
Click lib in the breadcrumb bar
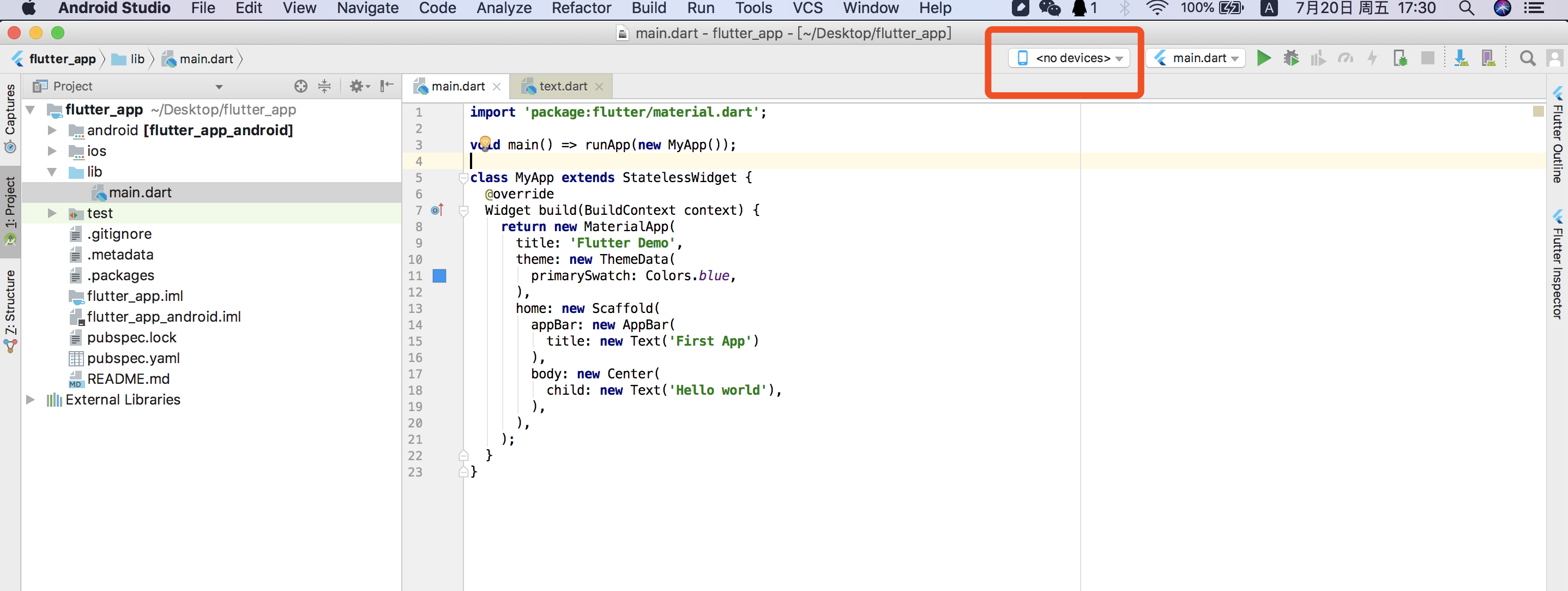click(137, 59)
